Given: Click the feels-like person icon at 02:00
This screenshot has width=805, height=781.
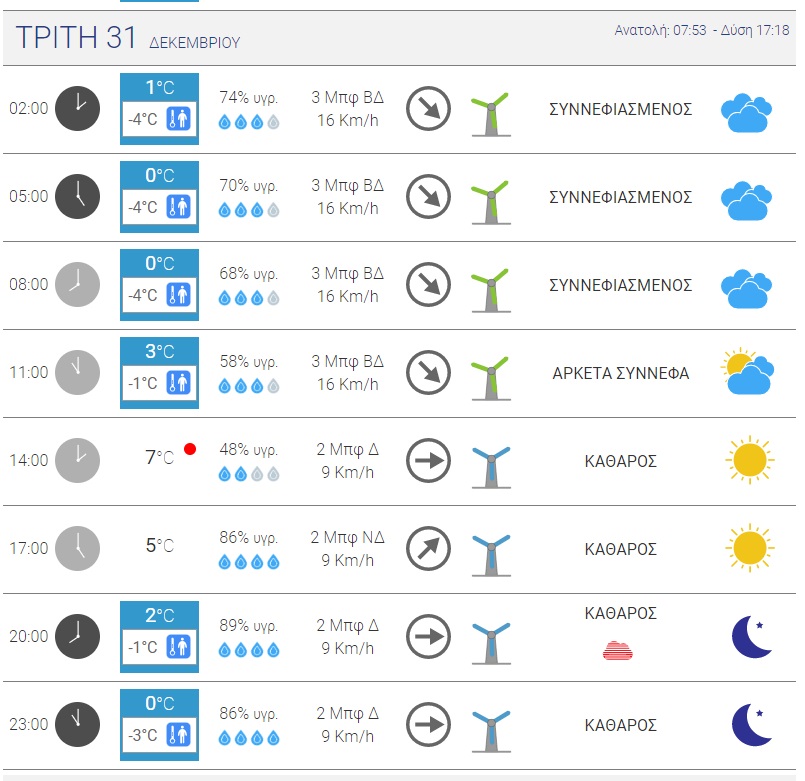Looking at the screenshot, I should [x=179, y=119].
